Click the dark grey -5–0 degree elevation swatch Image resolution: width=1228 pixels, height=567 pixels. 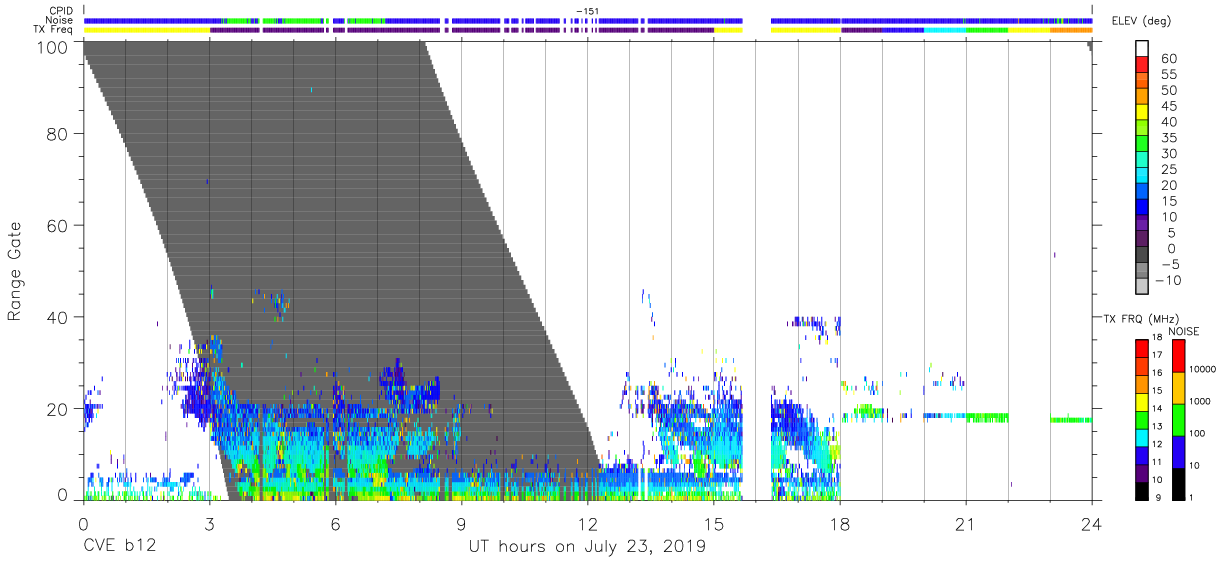click(x=1143, y=256)
